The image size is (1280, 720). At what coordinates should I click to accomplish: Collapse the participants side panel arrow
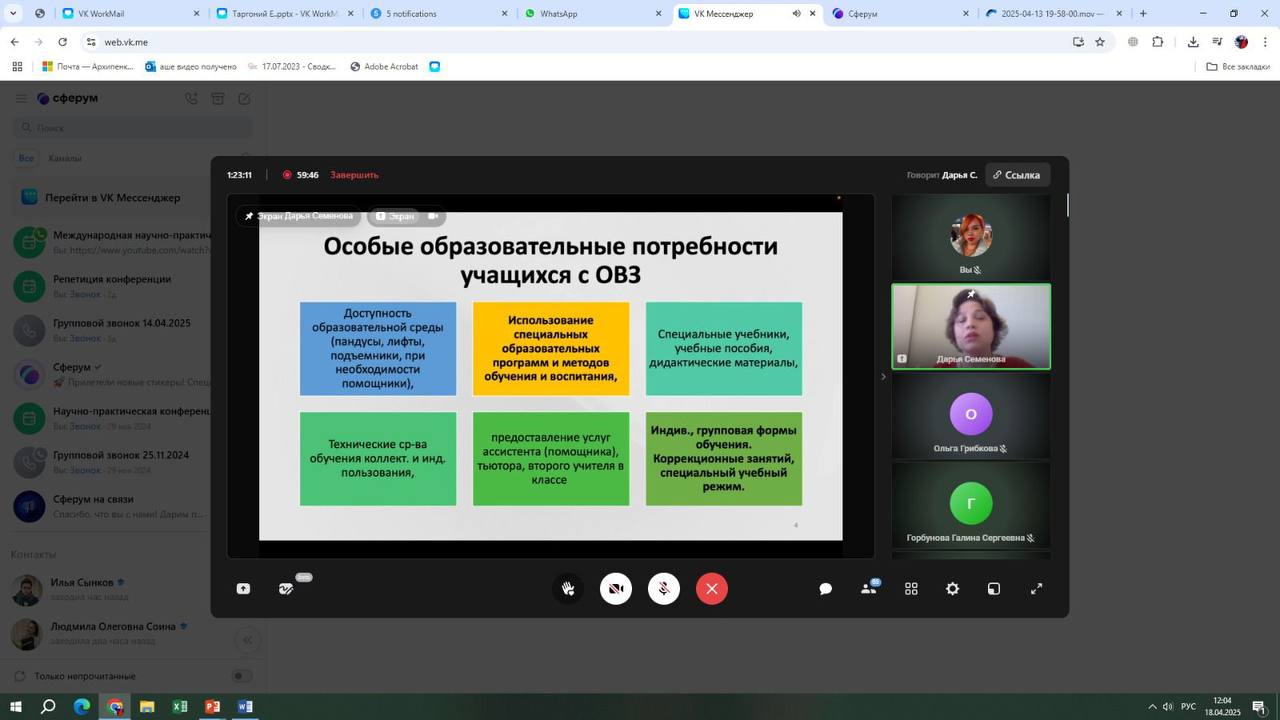pyautogui.click(x=883, y=377)
